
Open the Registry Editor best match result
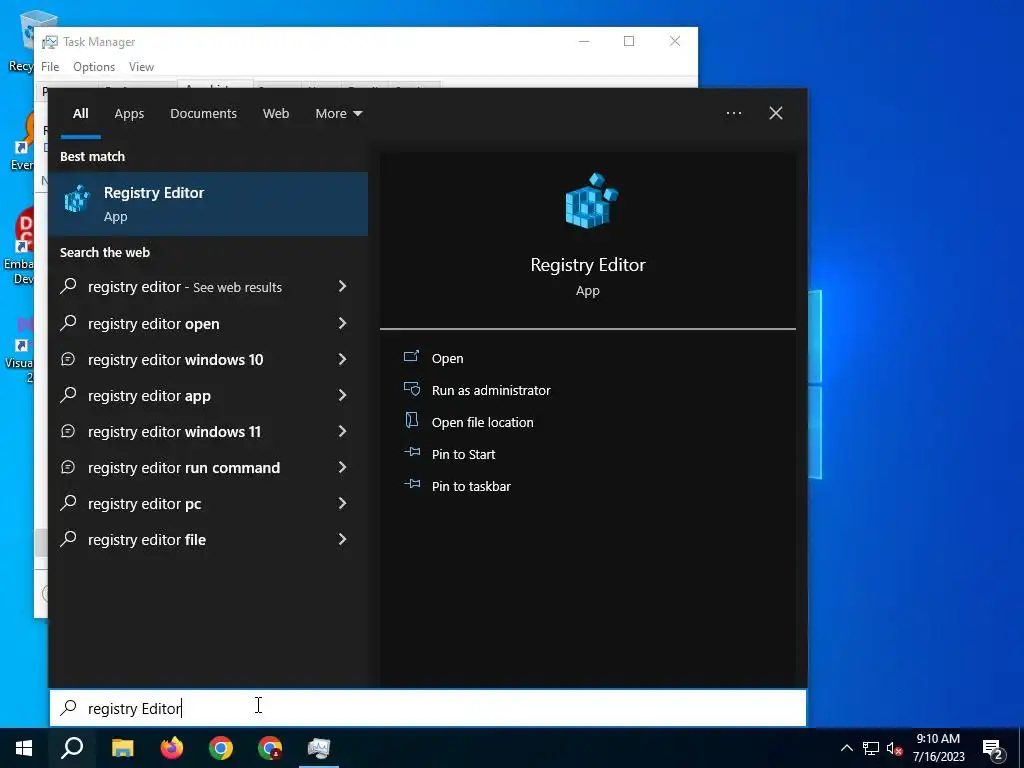(208, 204)
